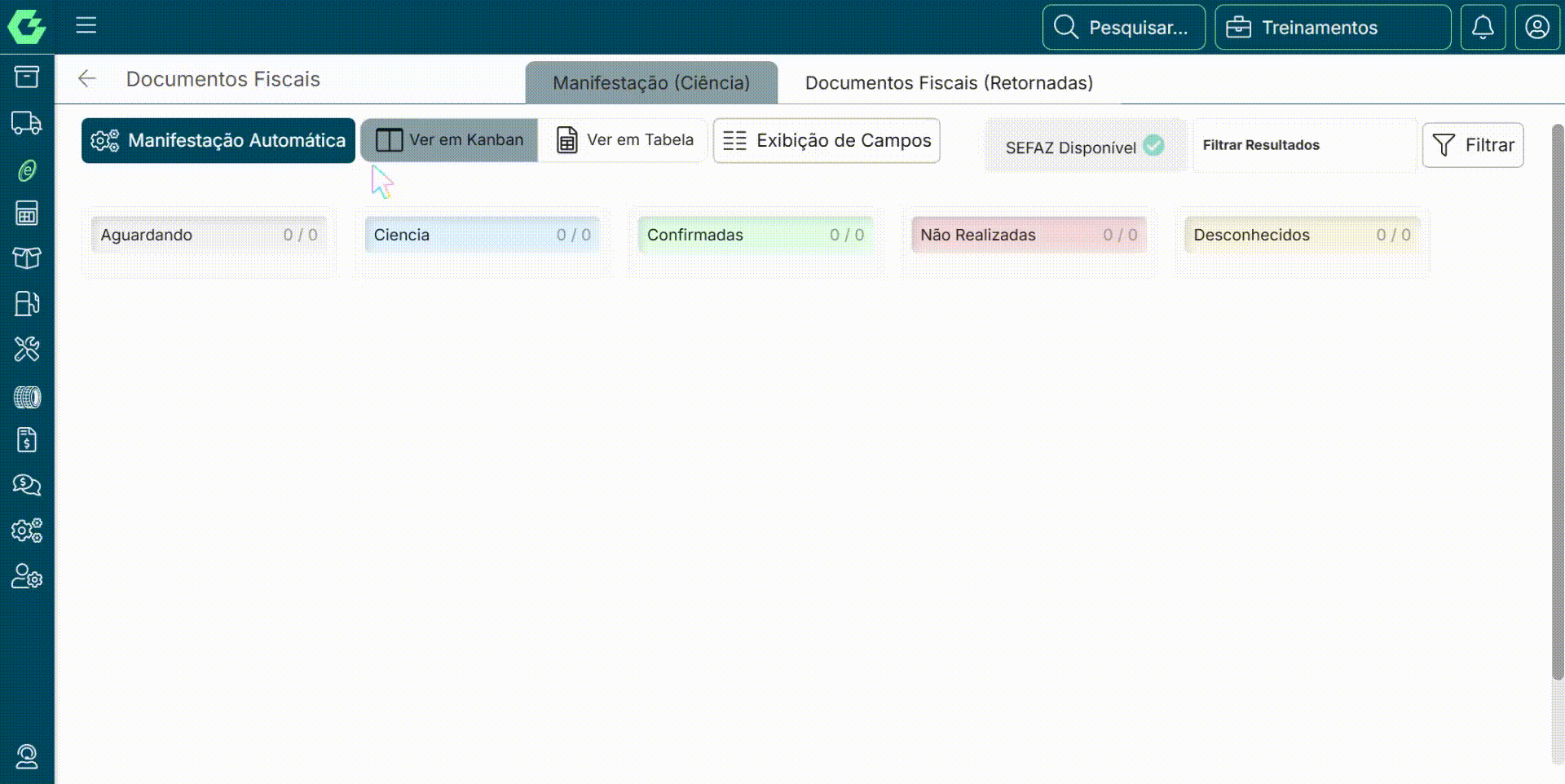Screen dimensions: 1565x784
Task: Open the support headset icon at sidebar bottom
Action: tap(27, 756)
